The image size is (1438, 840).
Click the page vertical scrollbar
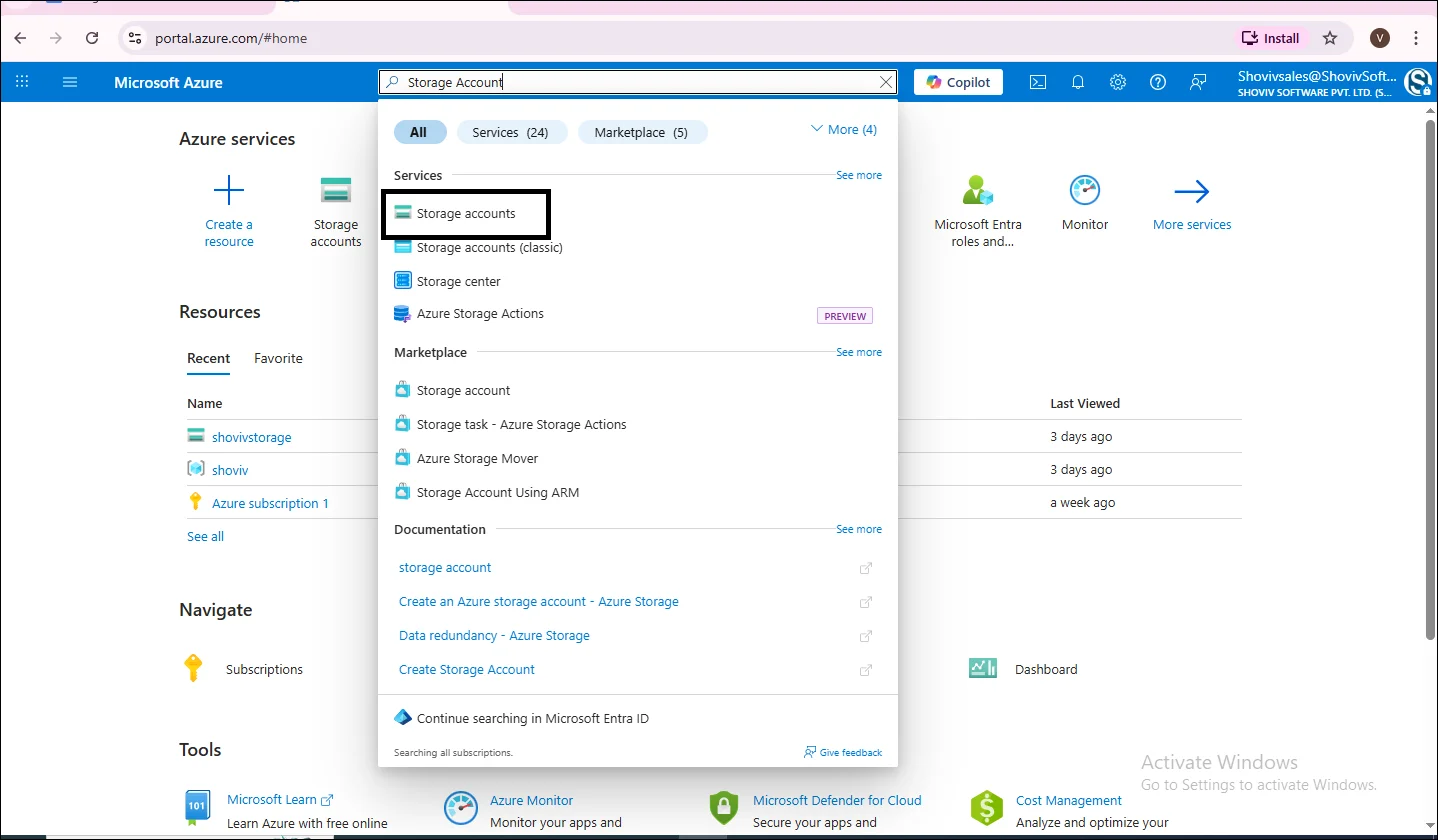coord(1430,380)
